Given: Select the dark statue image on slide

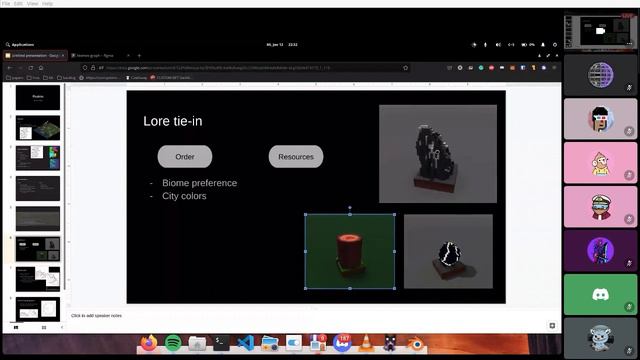Looking at the screenshot, I should click(x=438, y=154).
